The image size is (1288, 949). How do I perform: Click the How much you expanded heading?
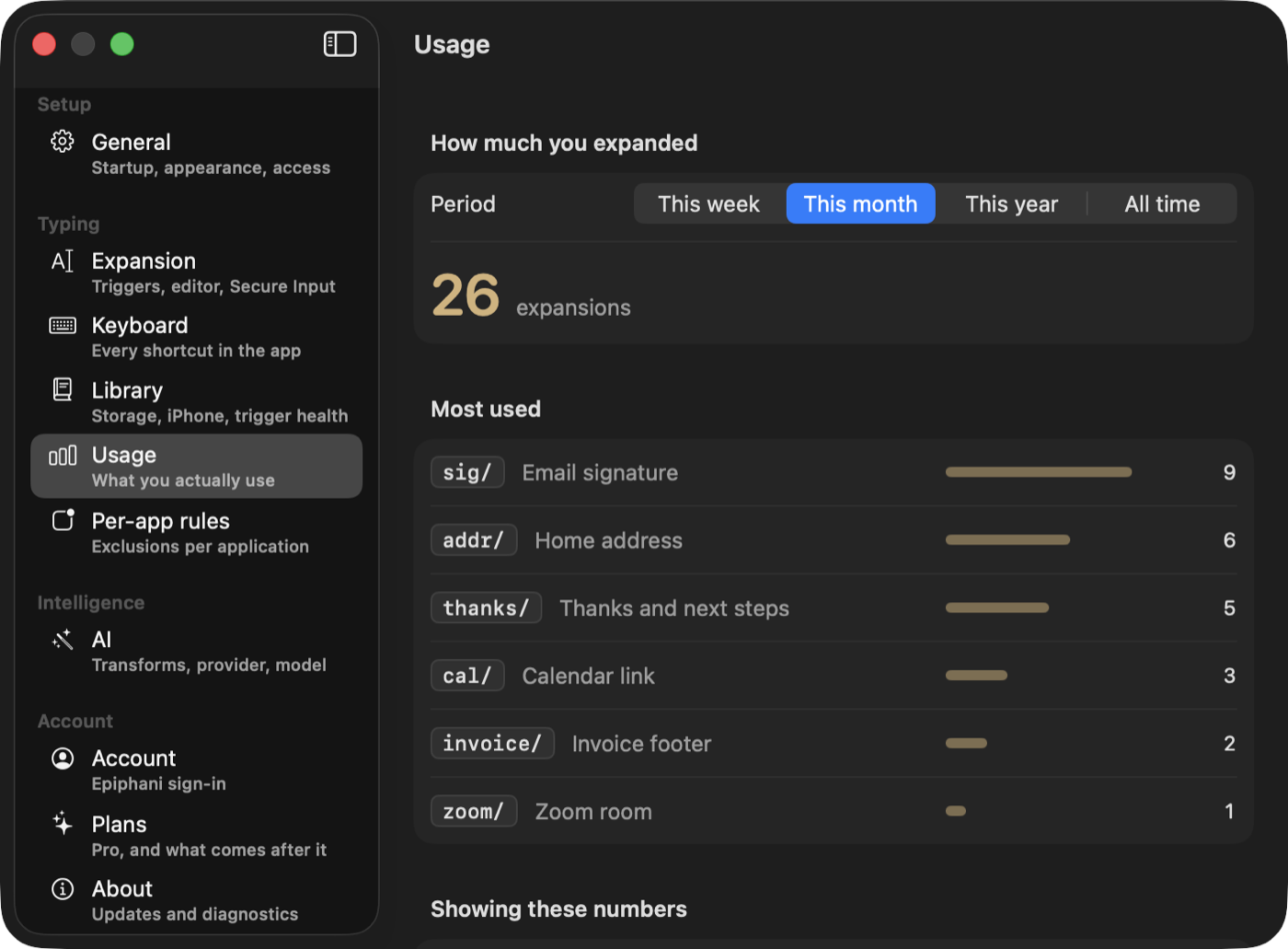[564, 143]
